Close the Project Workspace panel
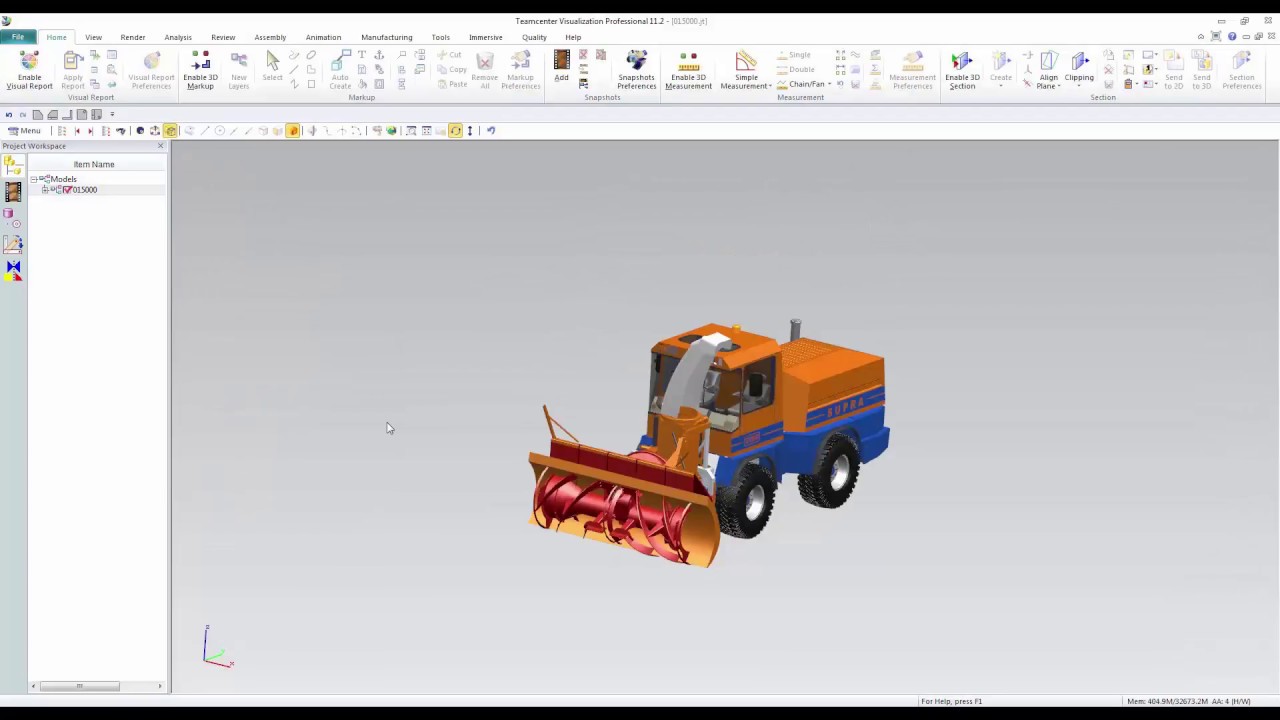 click(160, 146)
